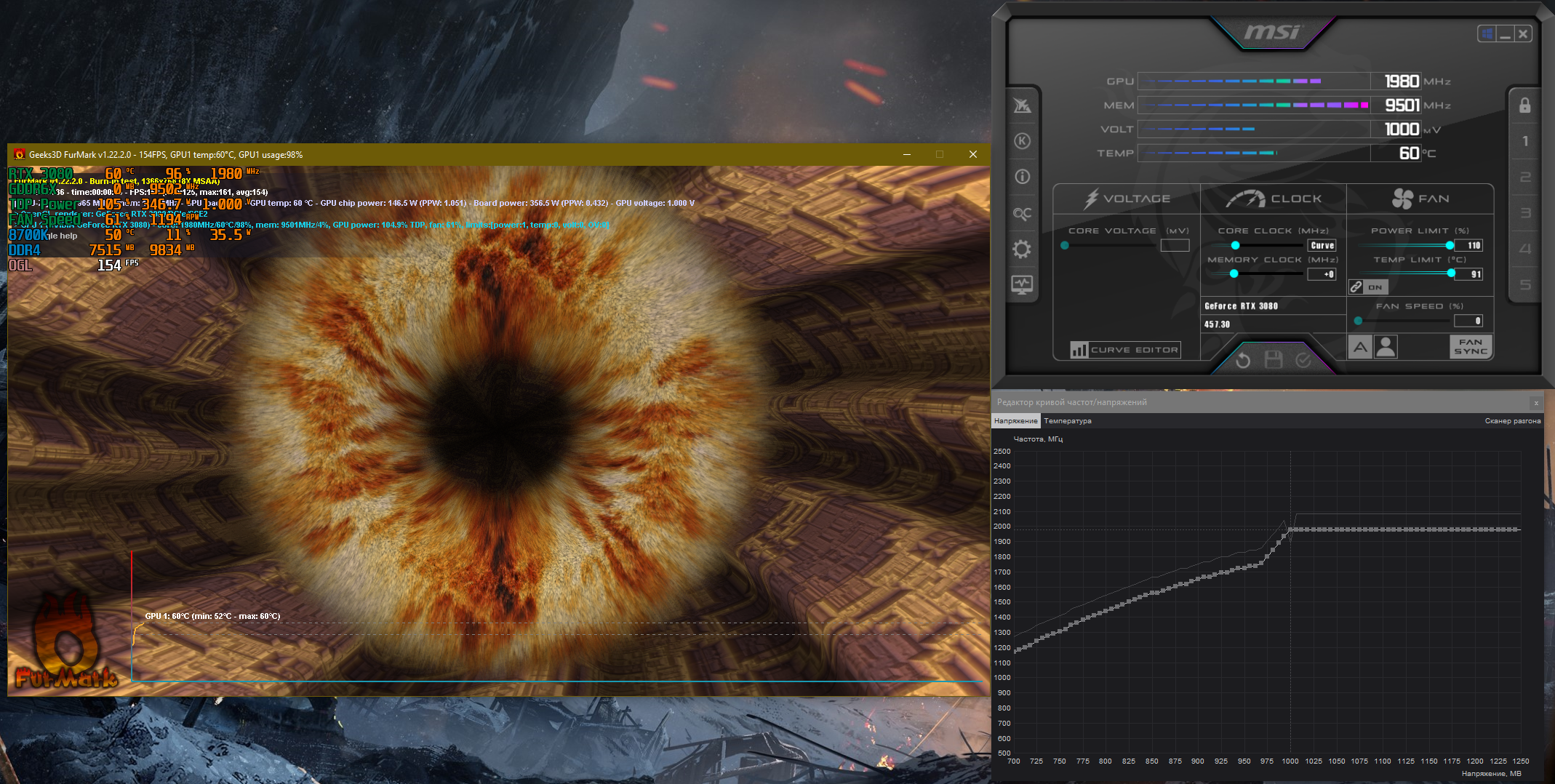Click the FAN header icon
Viewport: 1555px width, 784px height.
[x=1402, y=199]
